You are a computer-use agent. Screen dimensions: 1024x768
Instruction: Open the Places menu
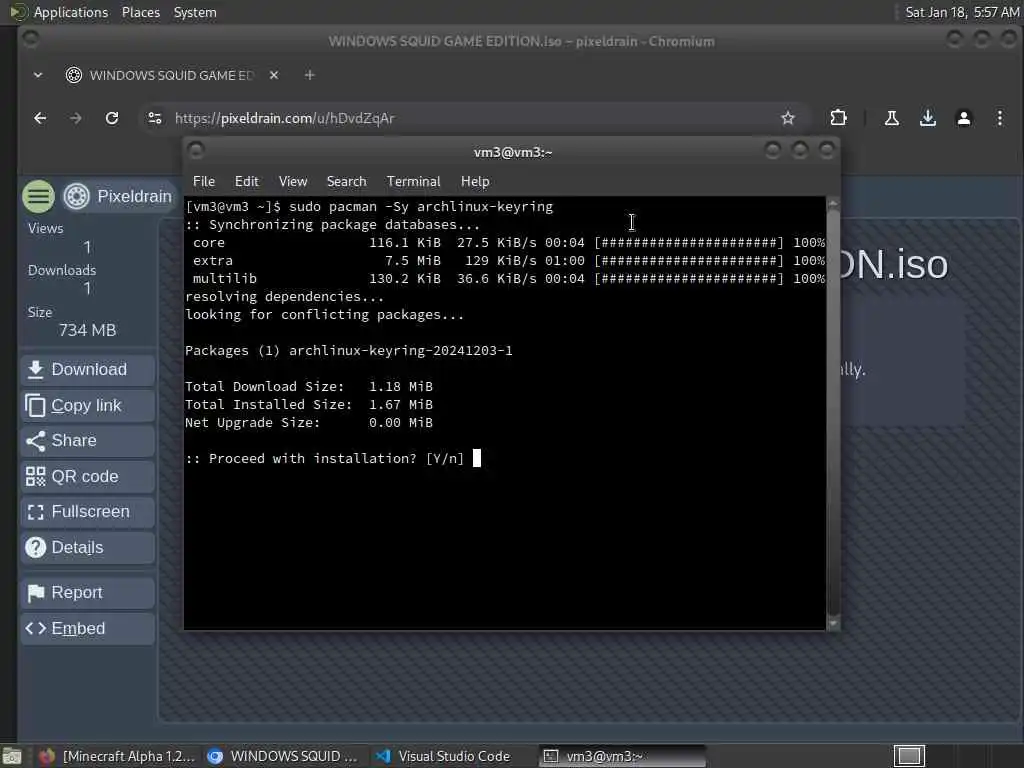point(140,12)
